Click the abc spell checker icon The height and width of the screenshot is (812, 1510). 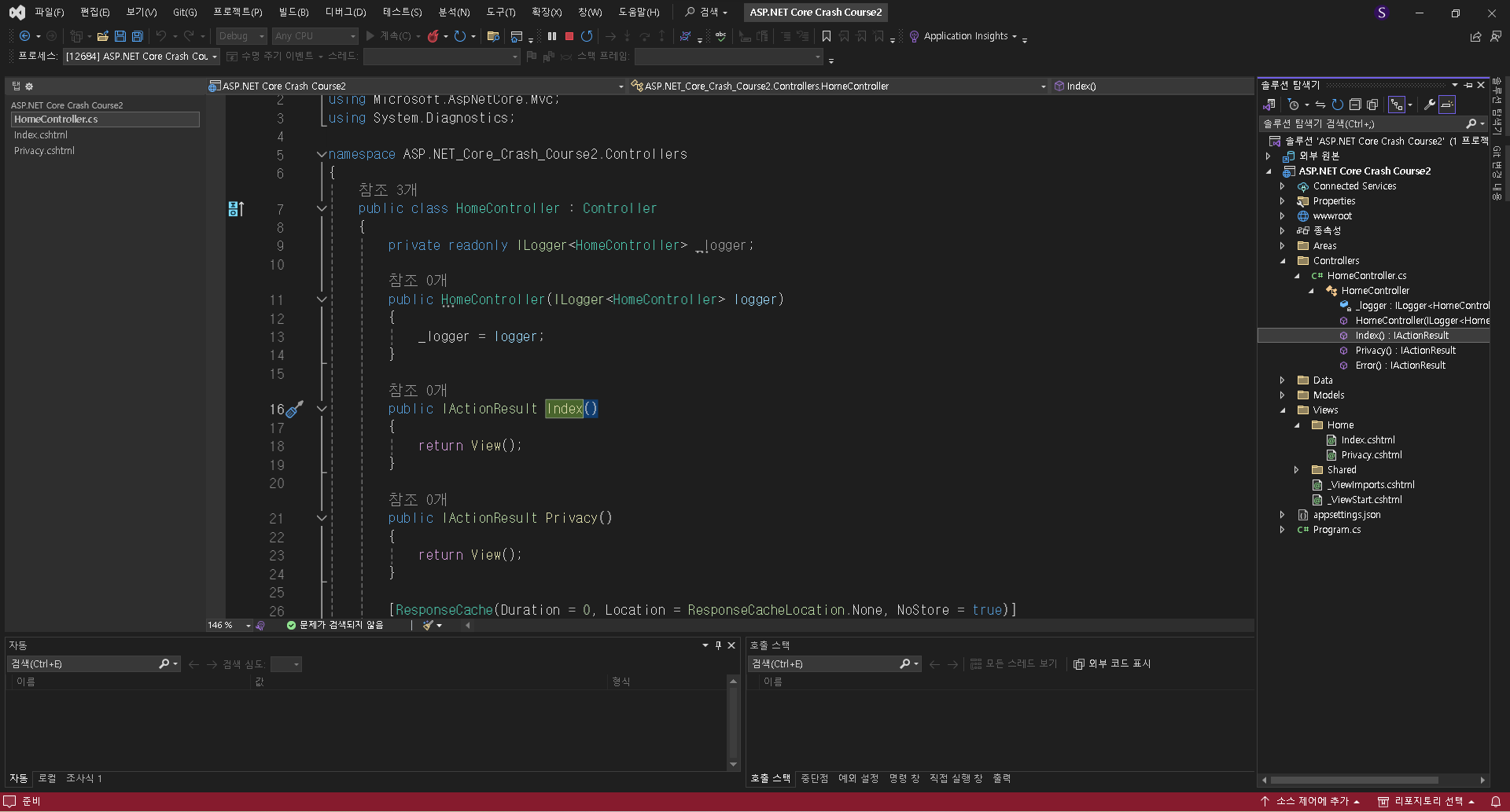720,36
